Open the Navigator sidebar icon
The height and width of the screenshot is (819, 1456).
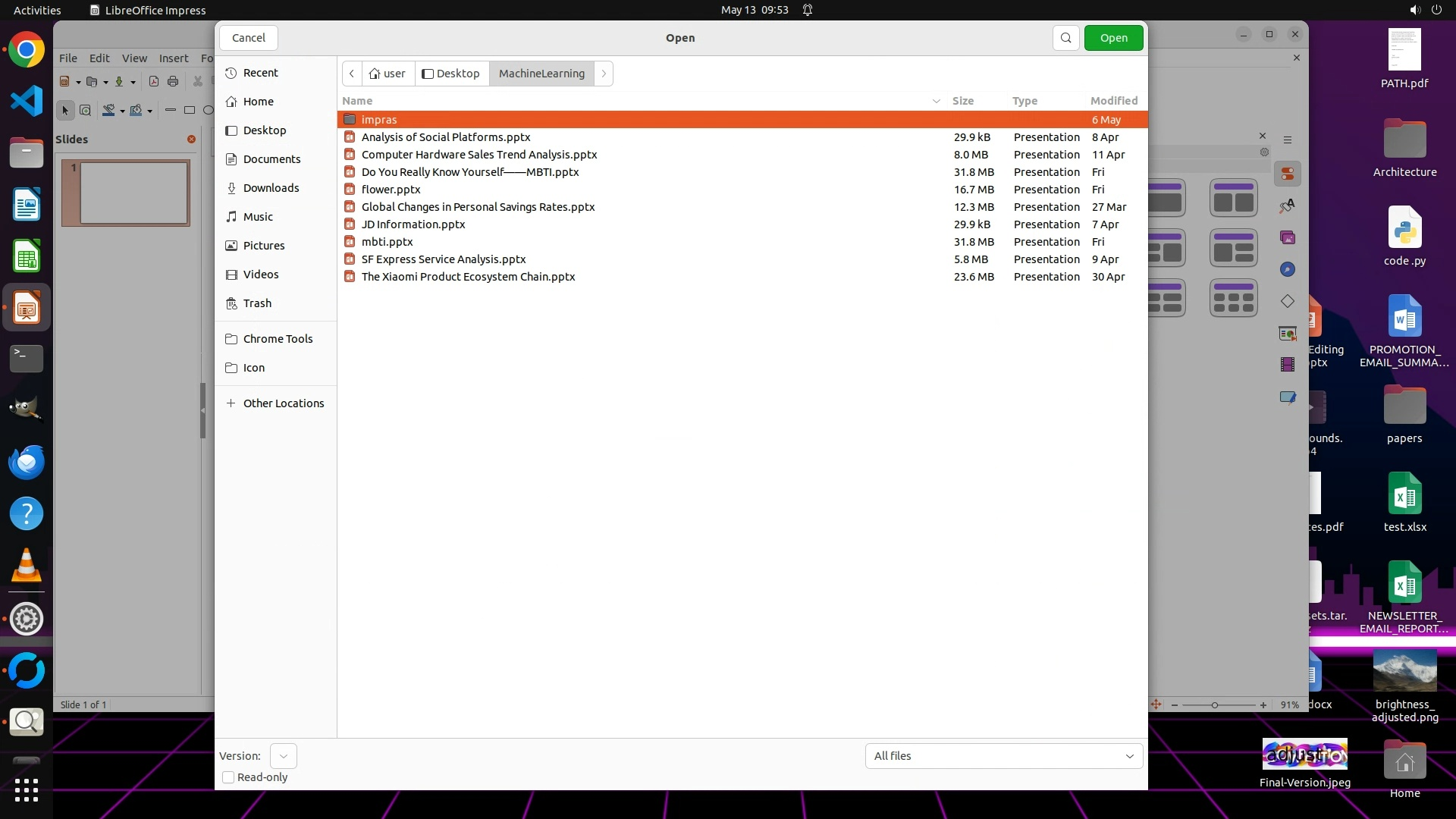[x=1287, y=270]
